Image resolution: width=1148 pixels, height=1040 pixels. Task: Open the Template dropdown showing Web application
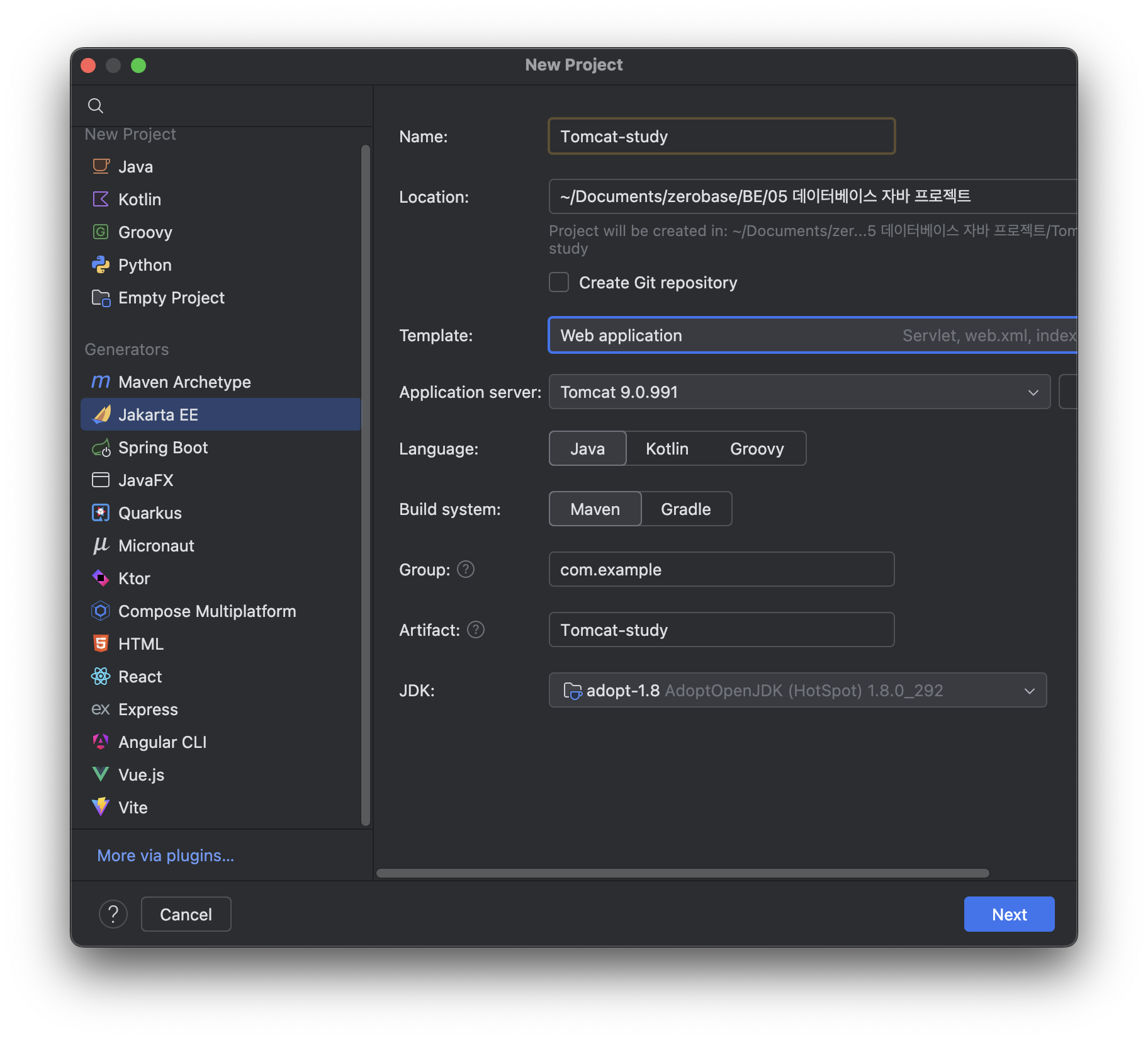pos(813,335)
